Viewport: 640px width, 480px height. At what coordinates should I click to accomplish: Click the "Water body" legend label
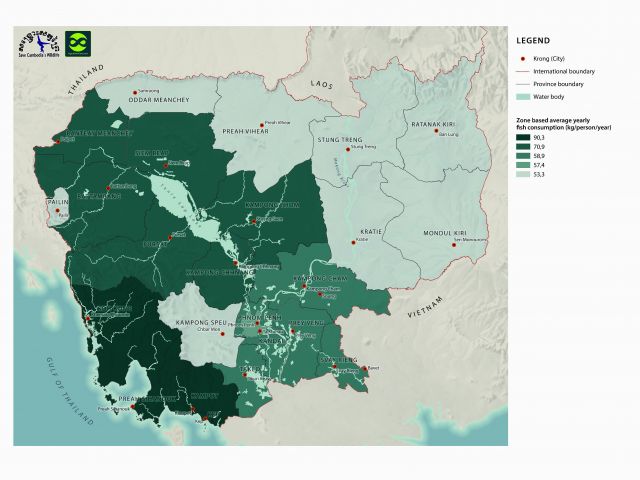(x=549, y=97)
